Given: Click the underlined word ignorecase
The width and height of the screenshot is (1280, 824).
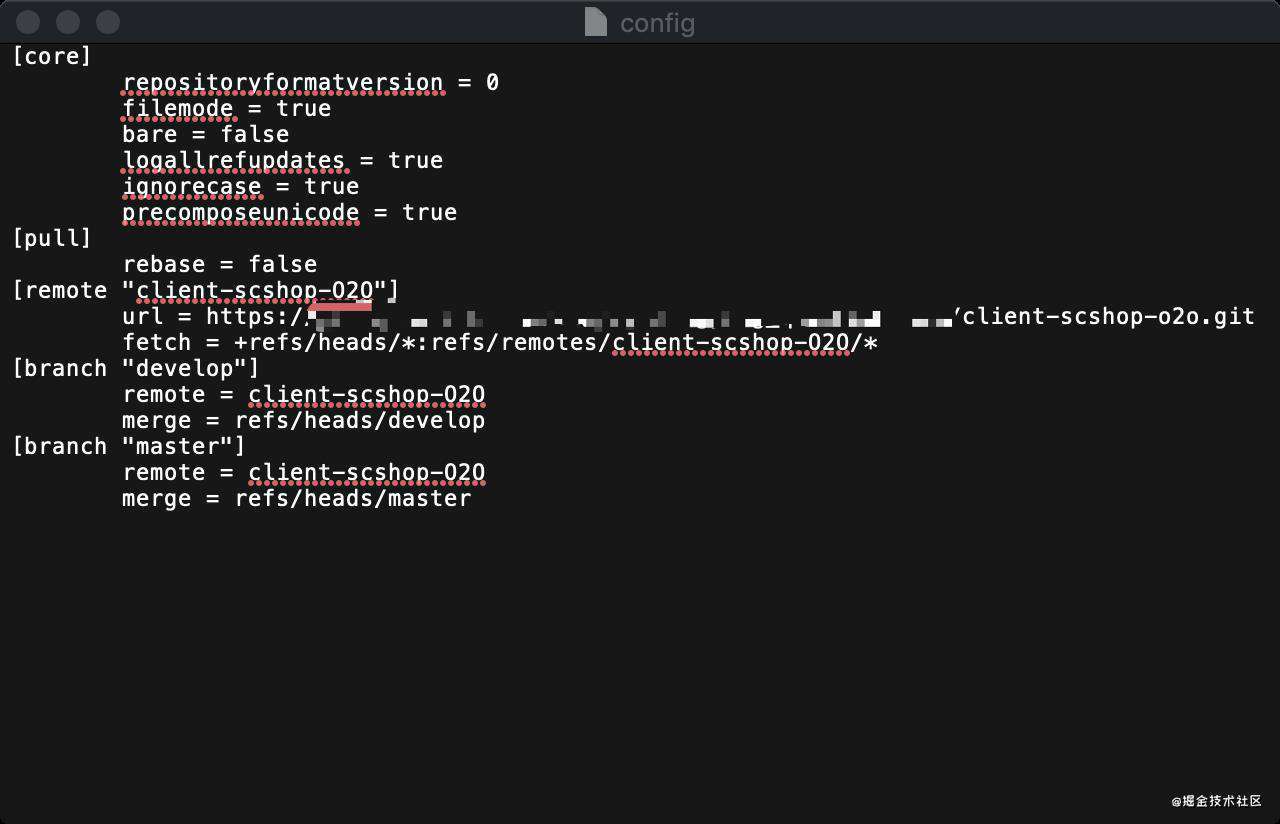Looking at the screenshot, I should click(x=192, y=186).
